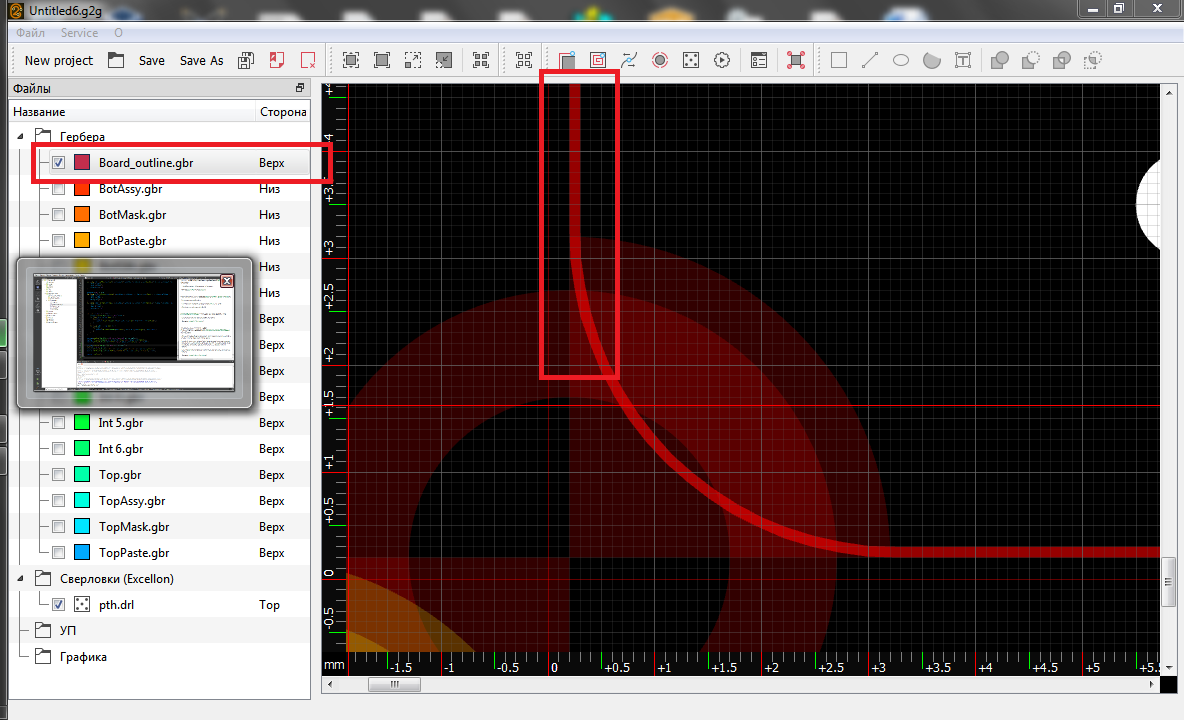The height and width of the screenshot is (720, 1184).
Task: Click the union shapes boolean icon
Action: [x=1000, y=60]
